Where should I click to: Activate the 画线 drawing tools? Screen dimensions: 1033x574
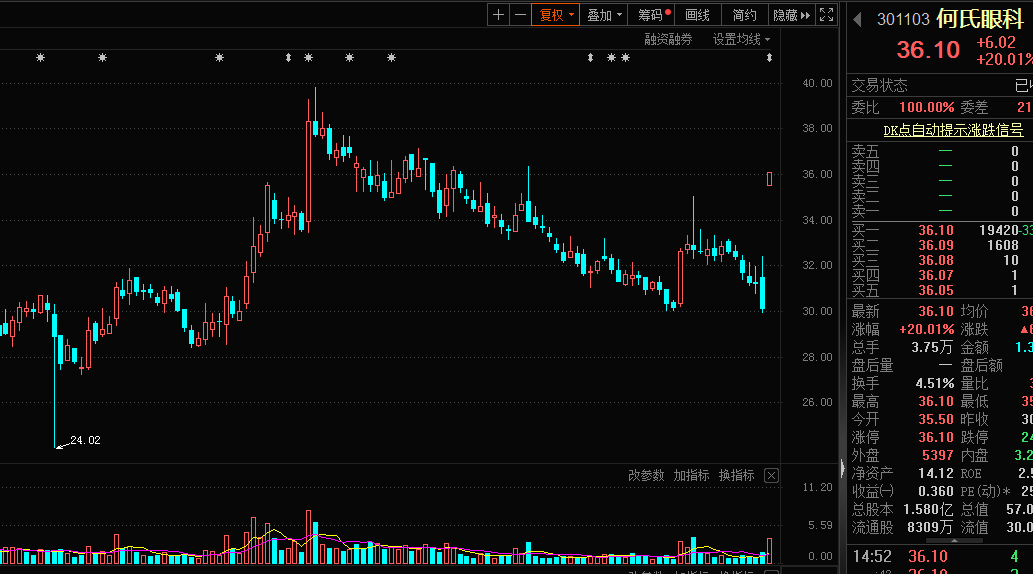[698, 14]
